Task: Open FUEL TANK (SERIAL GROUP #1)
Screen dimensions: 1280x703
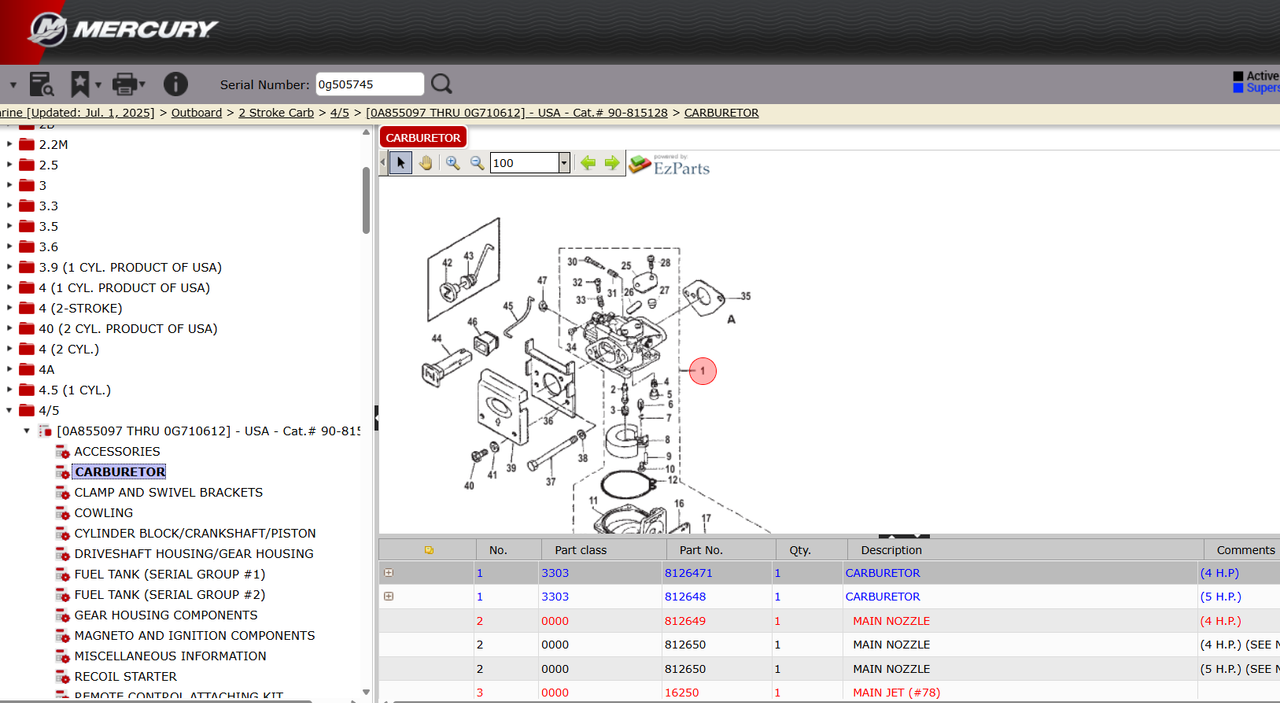Action: coord(170,574)
